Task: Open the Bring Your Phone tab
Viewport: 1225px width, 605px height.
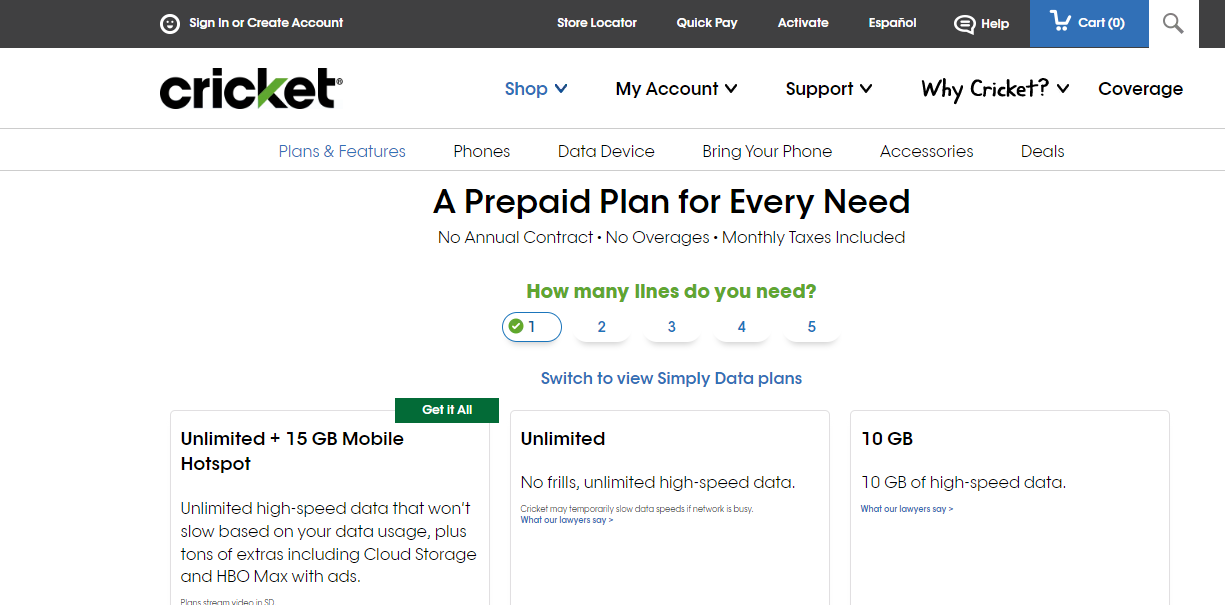Action: (x=767, y=151)
